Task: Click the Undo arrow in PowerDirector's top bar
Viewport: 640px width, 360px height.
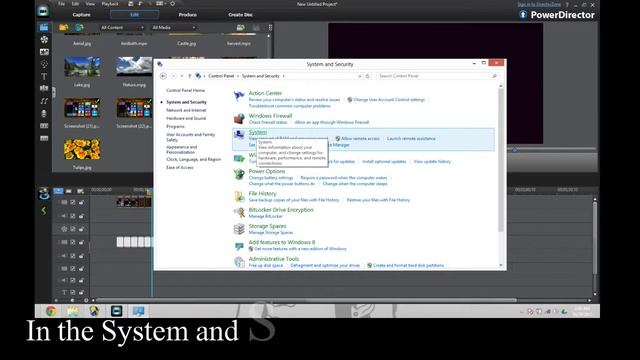Action: (140, 4)
